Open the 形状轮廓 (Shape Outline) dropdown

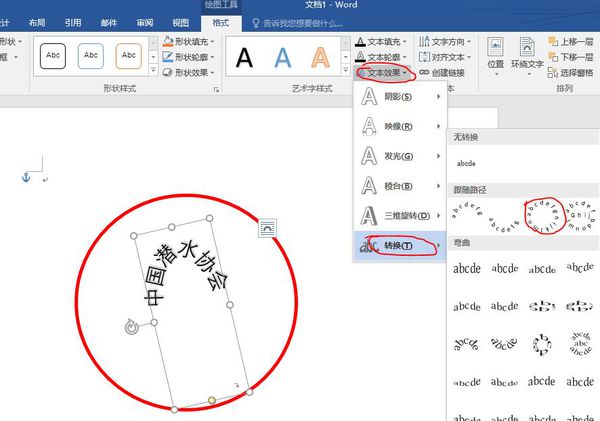coord(212,58)
